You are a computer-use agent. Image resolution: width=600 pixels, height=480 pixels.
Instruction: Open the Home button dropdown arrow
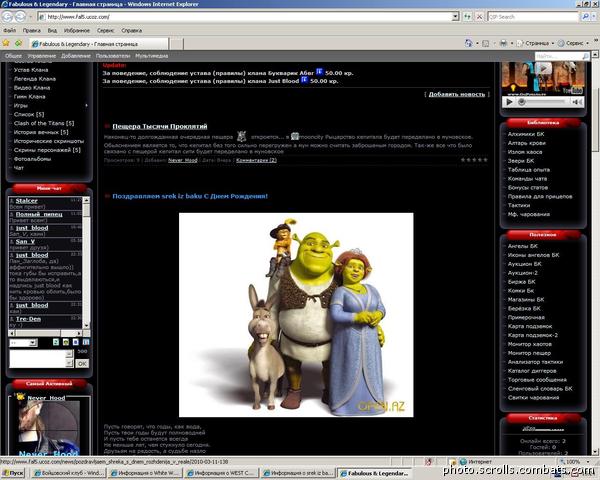[477, 43]
